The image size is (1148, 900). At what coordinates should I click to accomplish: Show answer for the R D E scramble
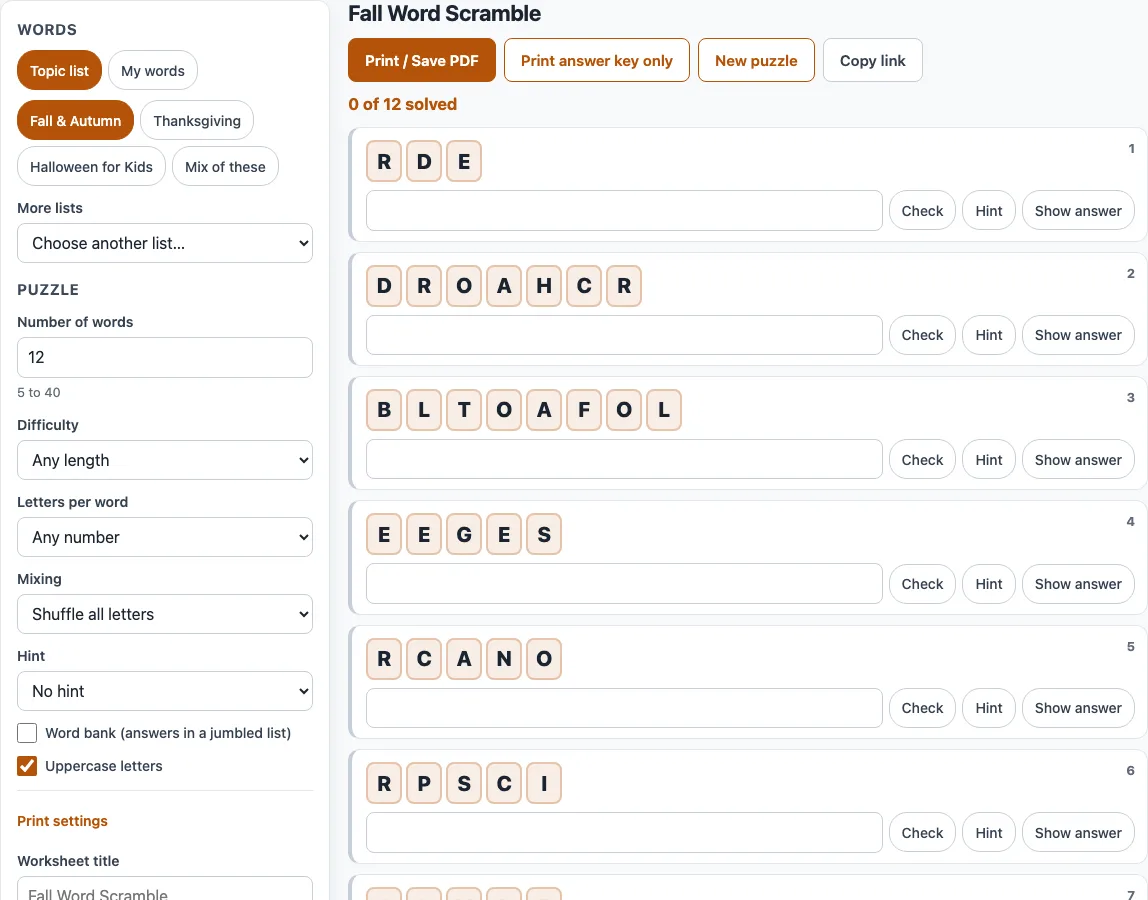point(1078,211)
